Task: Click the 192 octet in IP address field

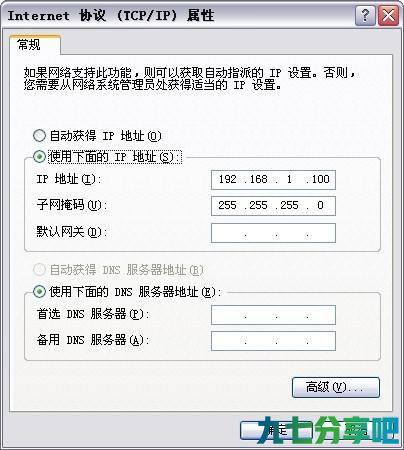Action: 228,179
